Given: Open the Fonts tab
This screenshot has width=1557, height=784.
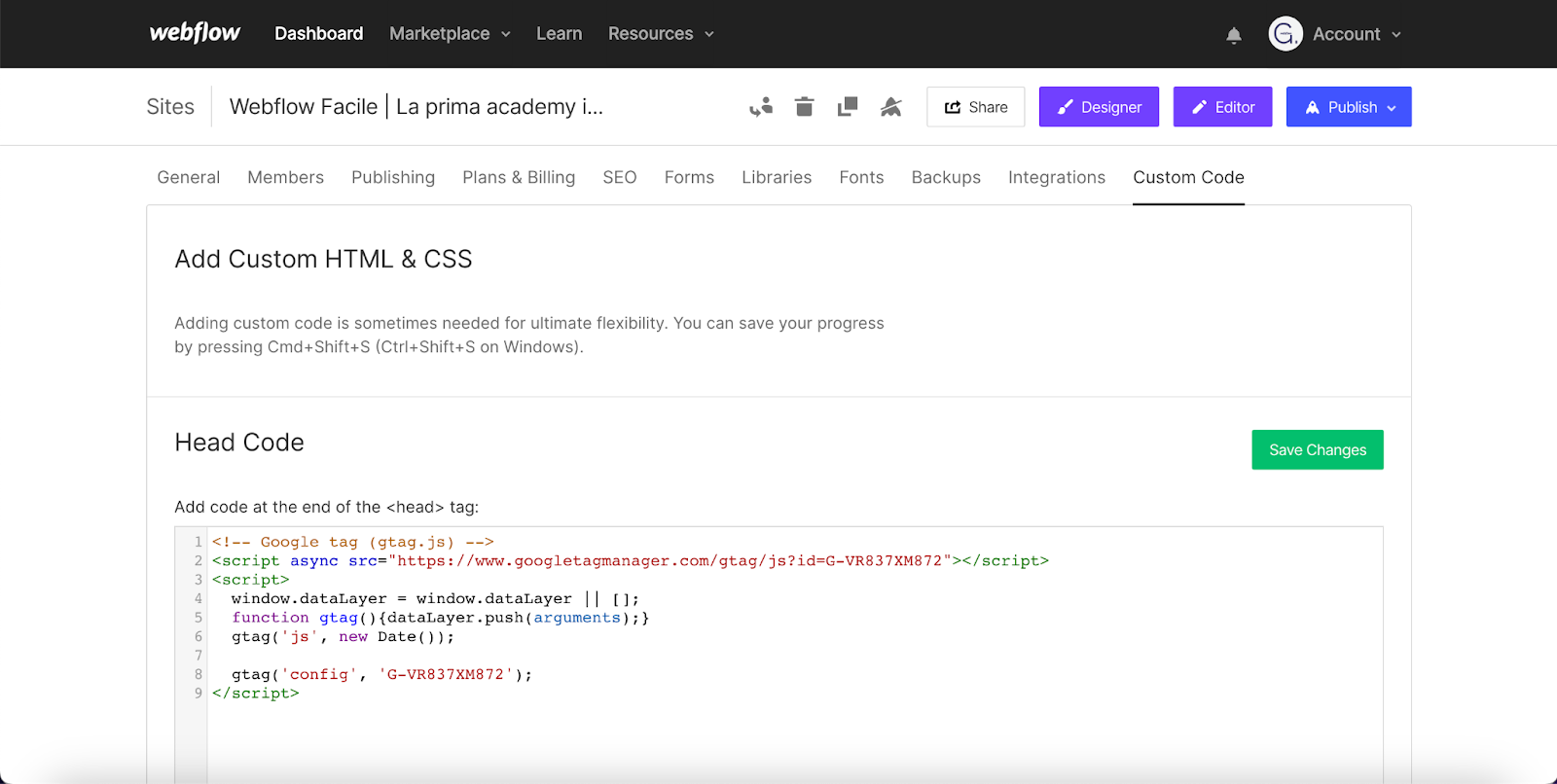Looking at the screenshot, I should (x=862, y=177).
